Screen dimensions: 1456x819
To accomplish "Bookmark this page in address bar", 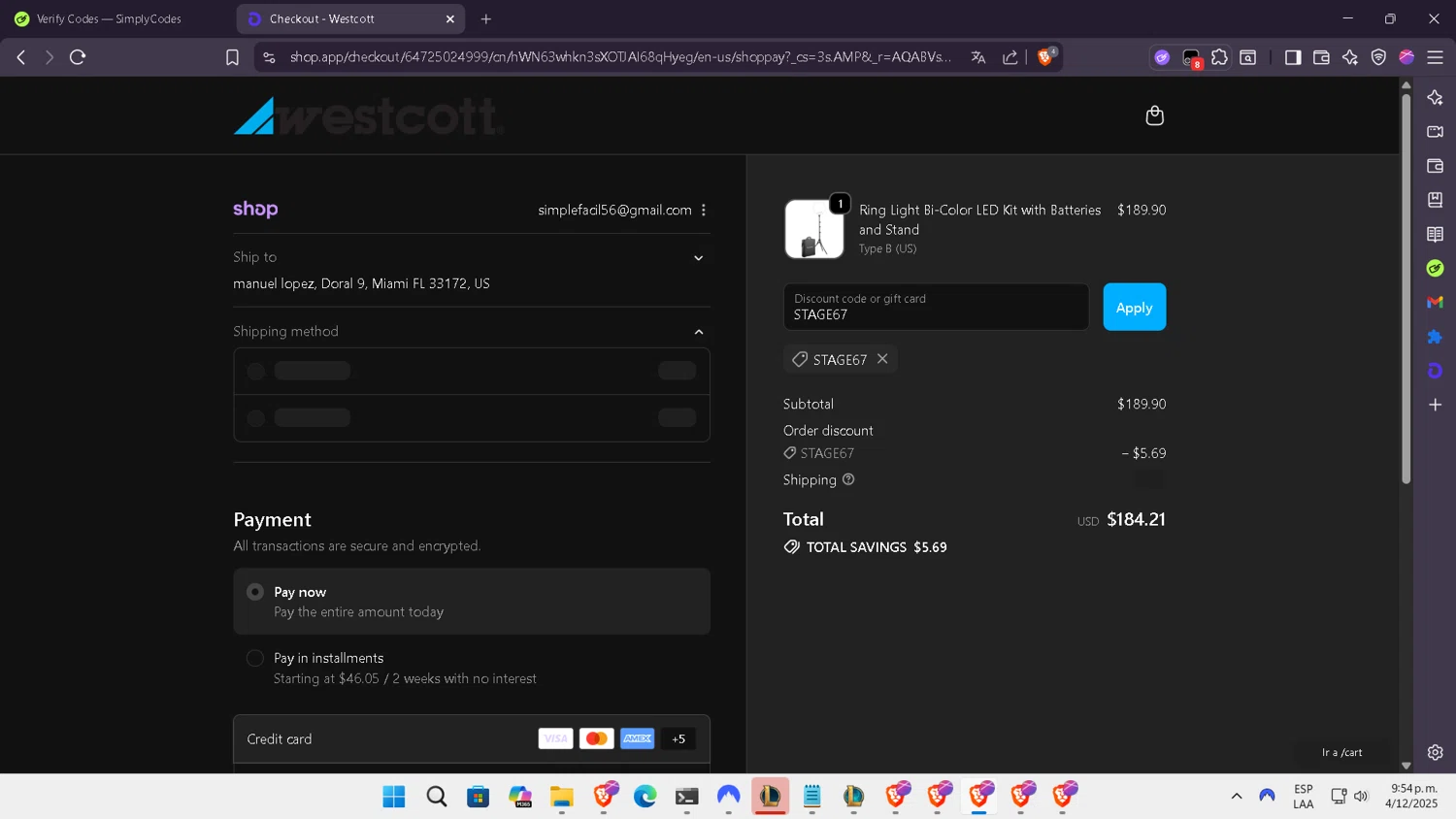I will pyautogui.click(x=232, y=57).
